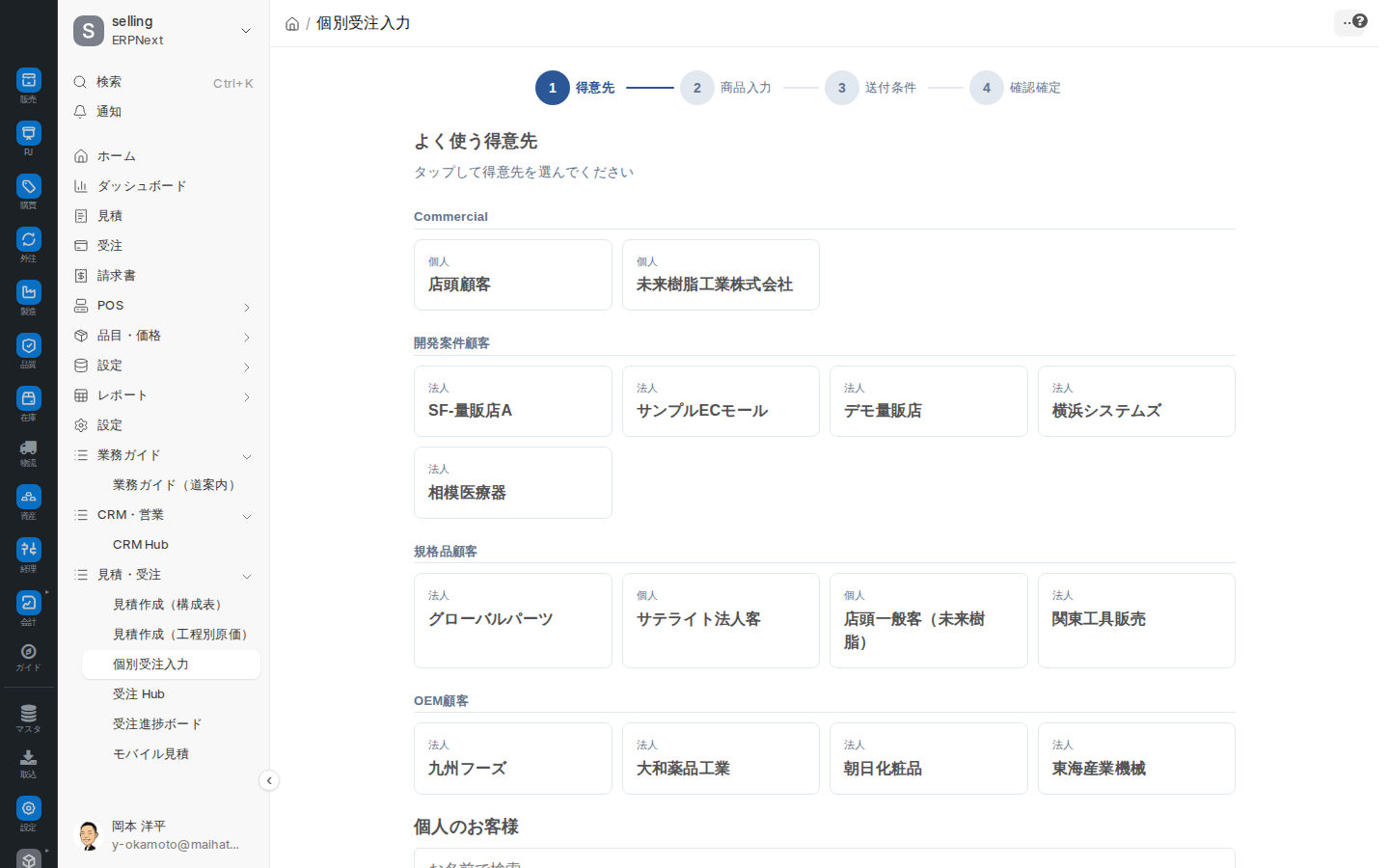1389x868 pixels.
Task: Open 見積作成（工程別原価）
Action: (x=171, y=635)
